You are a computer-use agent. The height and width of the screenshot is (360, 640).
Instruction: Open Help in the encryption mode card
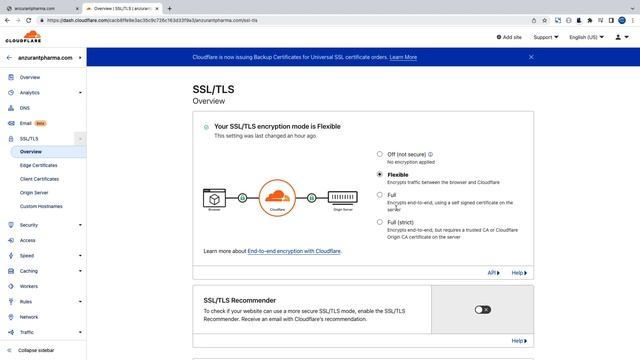point(519,273)
